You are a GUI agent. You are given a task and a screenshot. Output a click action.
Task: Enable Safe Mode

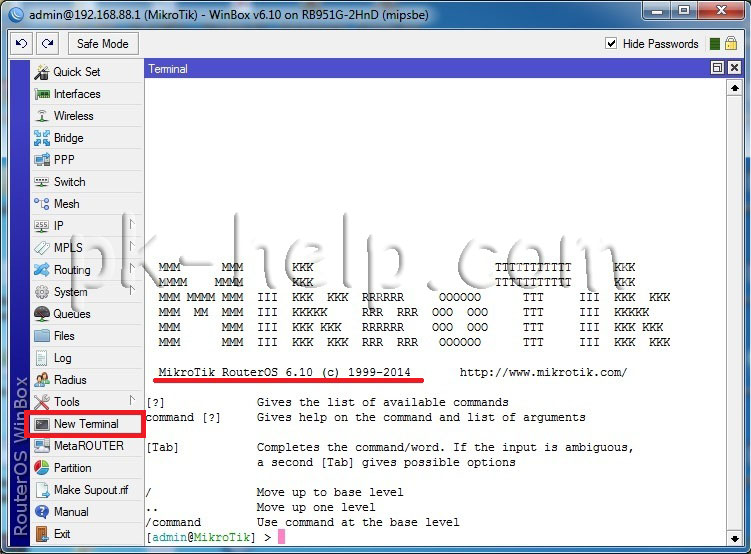click(103, 44)
